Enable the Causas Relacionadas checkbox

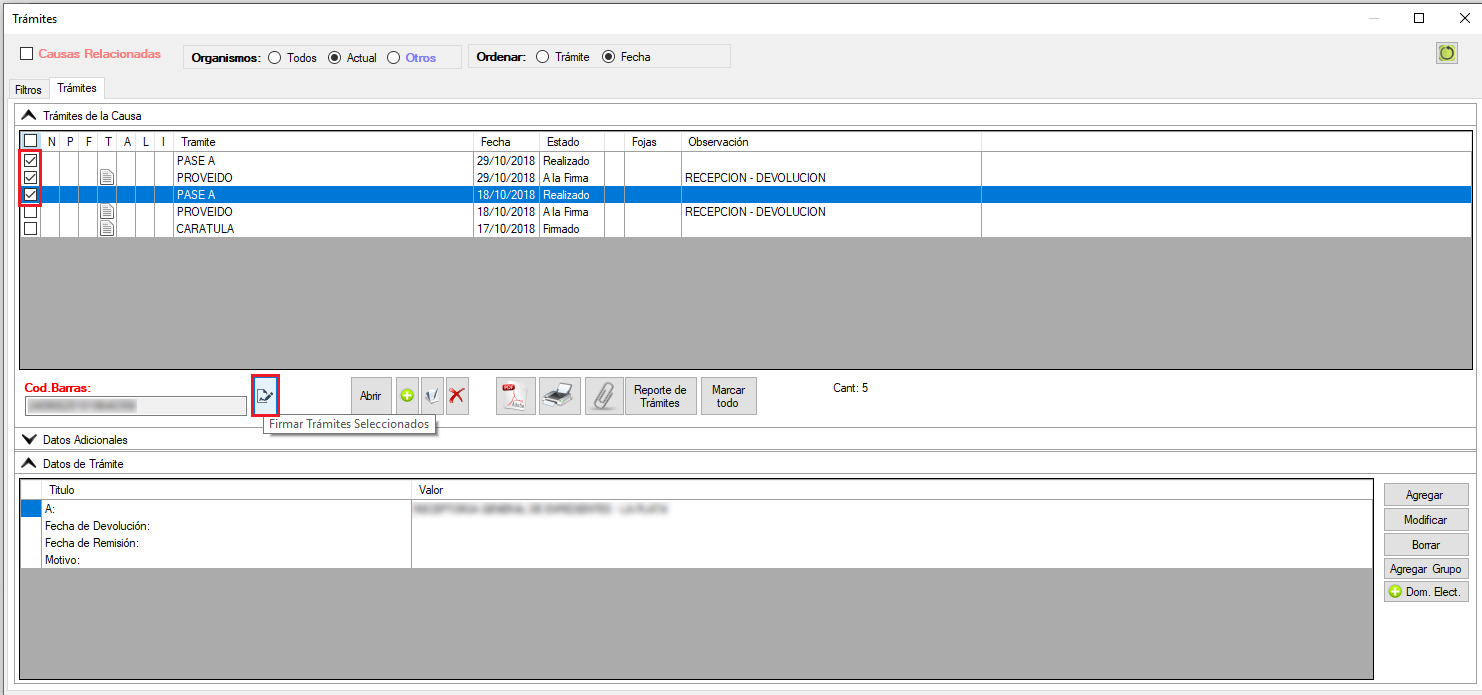[27, 54]
